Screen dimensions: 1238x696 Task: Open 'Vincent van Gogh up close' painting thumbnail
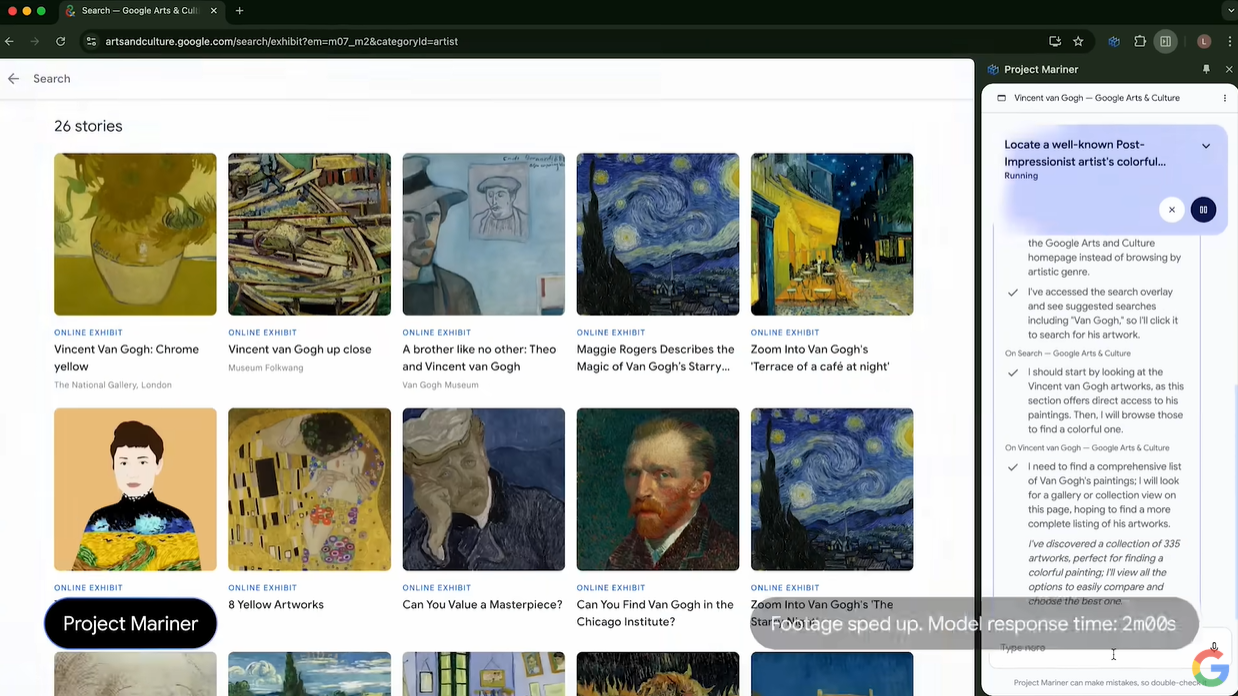(x=309, y=234)
